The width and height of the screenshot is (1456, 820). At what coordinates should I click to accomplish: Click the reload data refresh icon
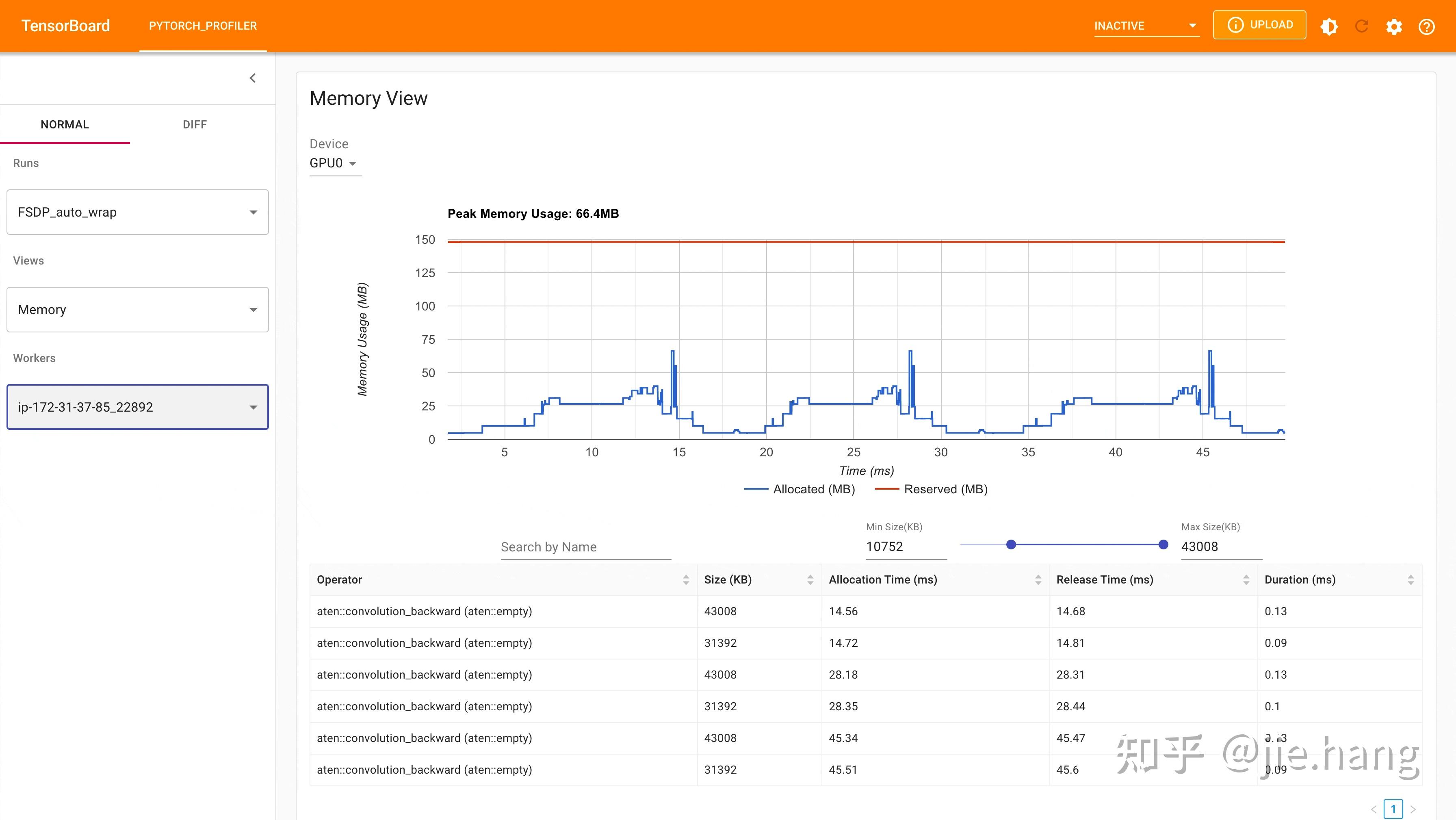tap(1362, 26)
